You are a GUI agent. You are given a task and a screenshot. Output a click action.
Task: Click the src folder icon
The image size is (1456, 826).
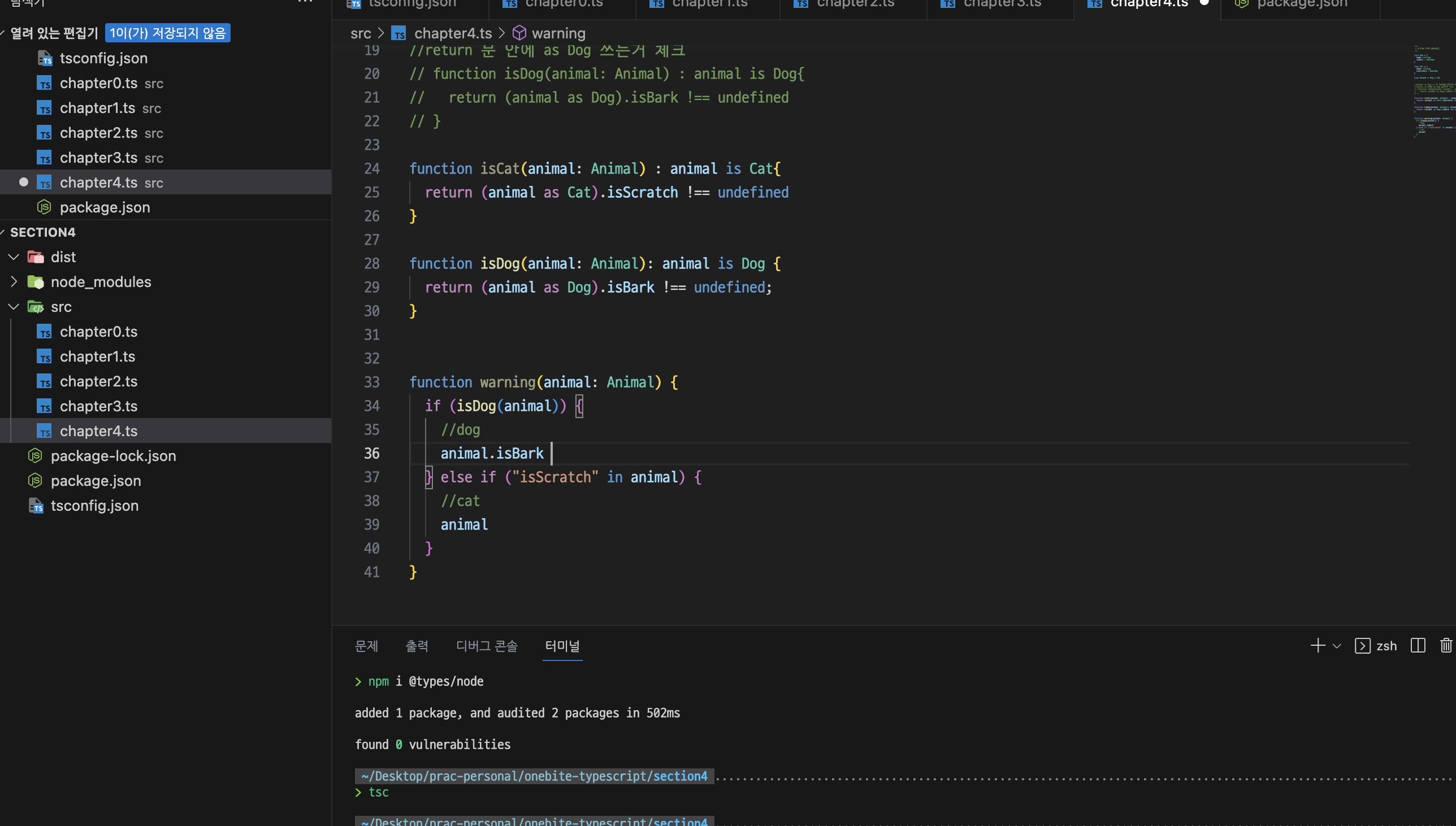point(36,307)
